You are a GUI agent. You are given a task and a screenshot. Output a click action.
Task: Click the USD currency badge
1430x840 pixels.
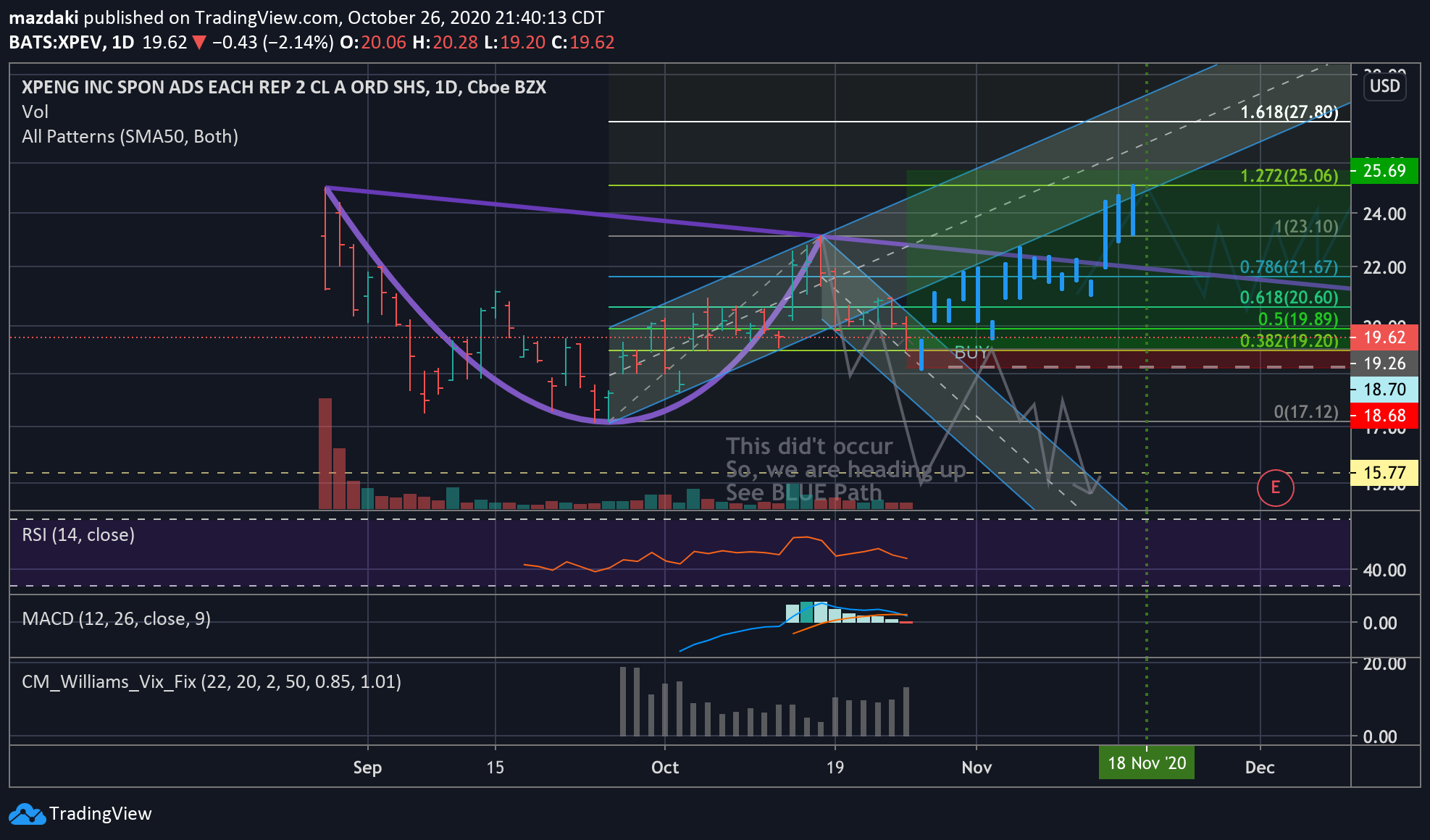coord(1385,86)
